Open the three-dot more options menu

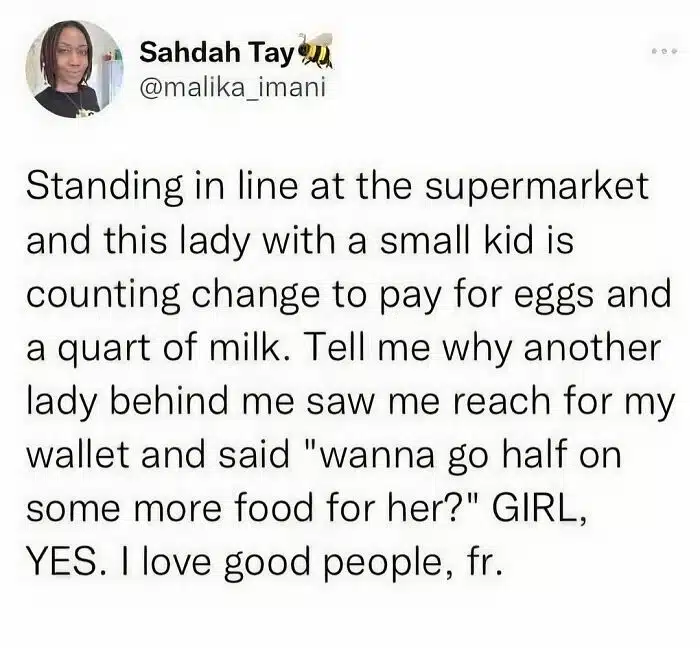(x=665, y=52)
